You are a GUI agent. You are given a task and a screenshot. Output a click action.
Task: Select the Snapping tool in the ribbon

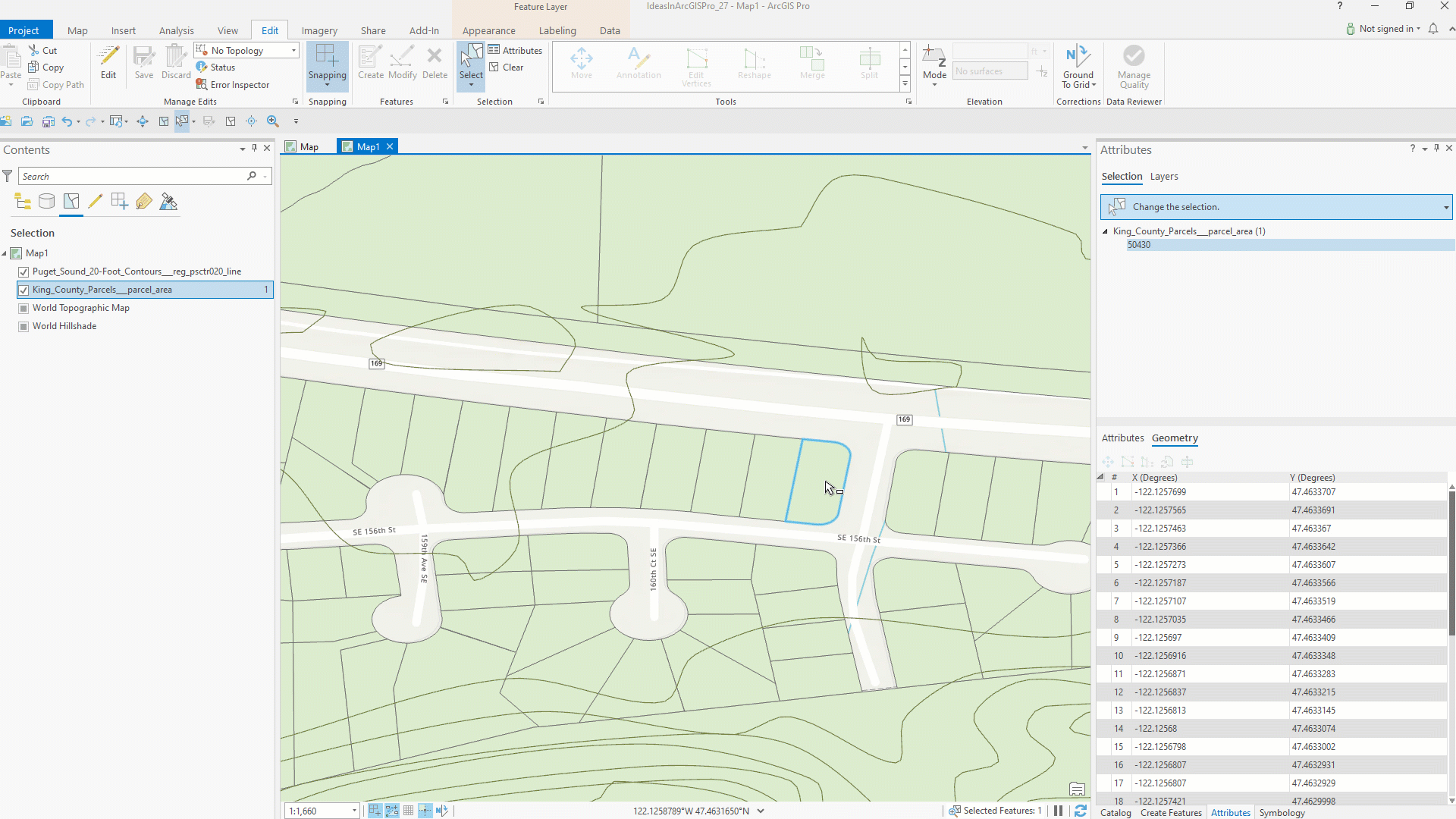328,64
